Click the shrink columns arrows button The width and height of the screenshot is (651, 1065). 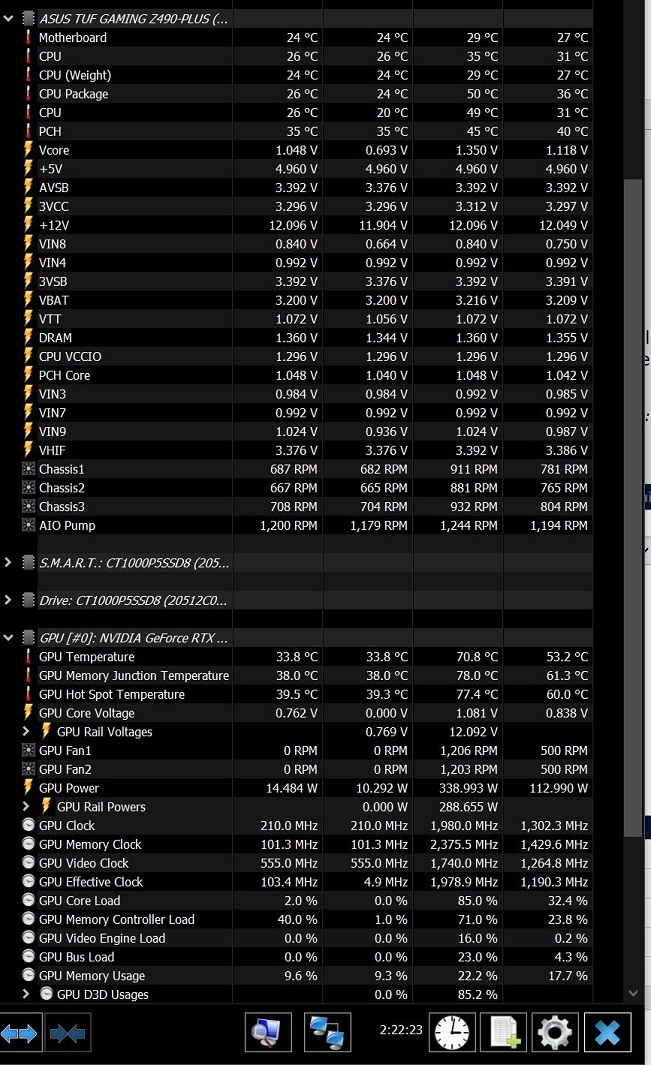[x=67, y=1033]
